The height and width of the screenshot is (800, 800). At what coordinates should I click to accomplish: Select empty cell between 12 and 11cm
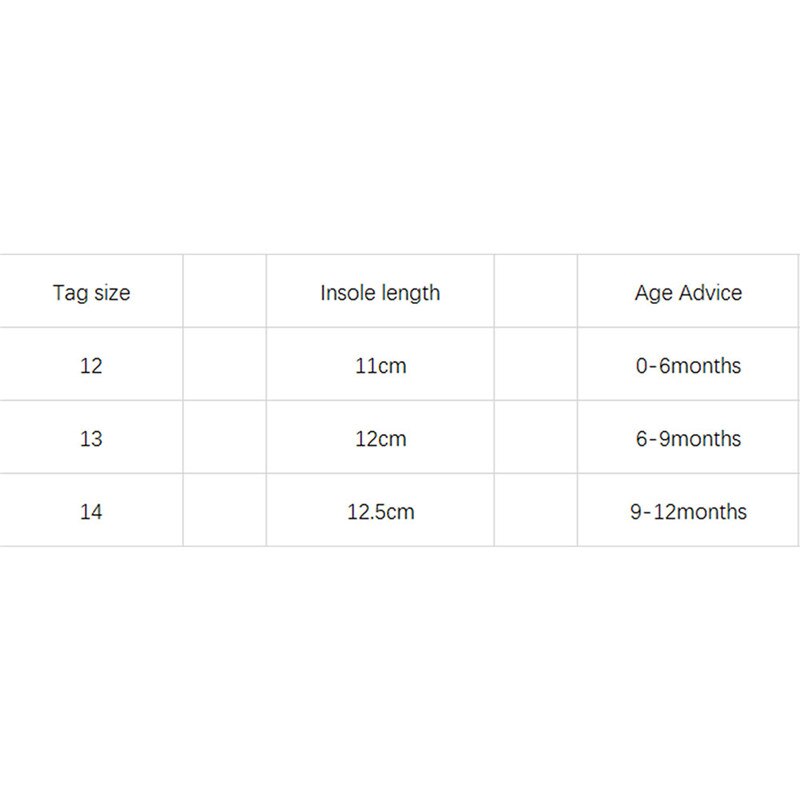(225, 365)
